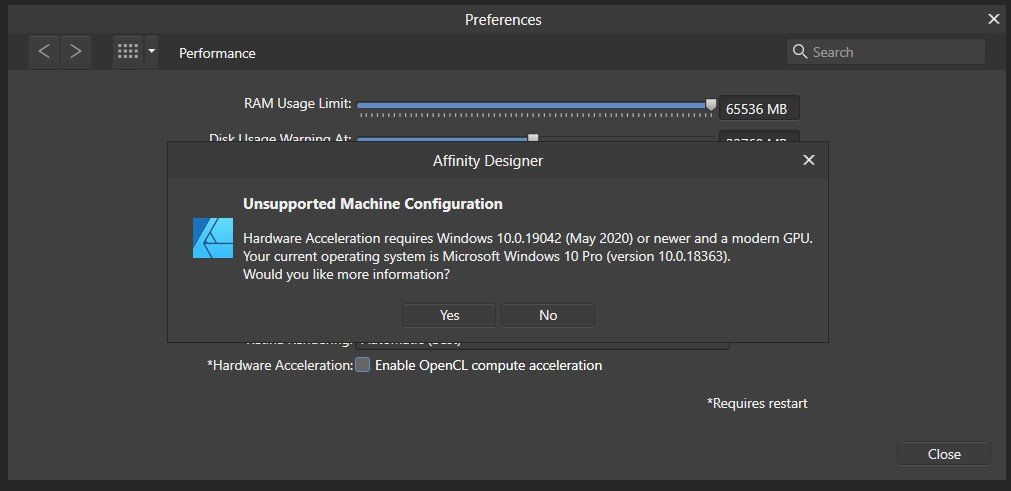Close the Affinity Designer dialog

tap(809, 160)
